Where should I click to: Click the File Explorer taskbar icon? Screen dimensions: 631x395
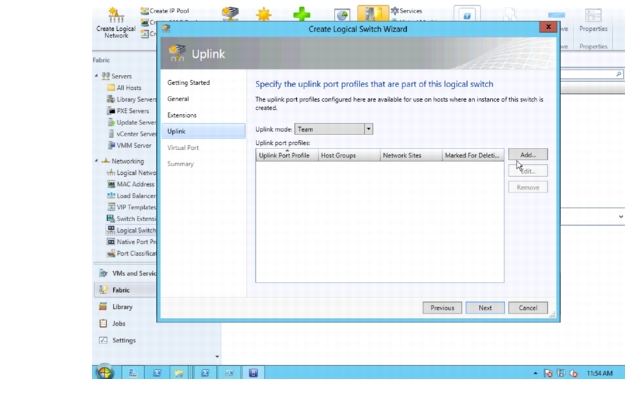179,373
